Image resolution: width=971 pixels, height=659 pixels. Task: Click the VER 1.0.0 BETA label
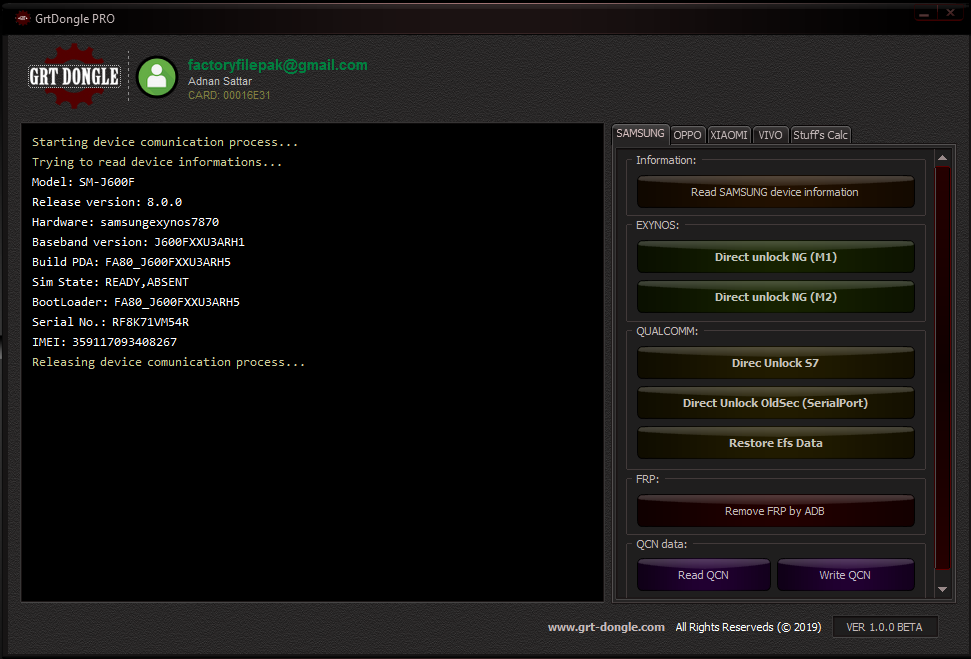coord(884,627)
